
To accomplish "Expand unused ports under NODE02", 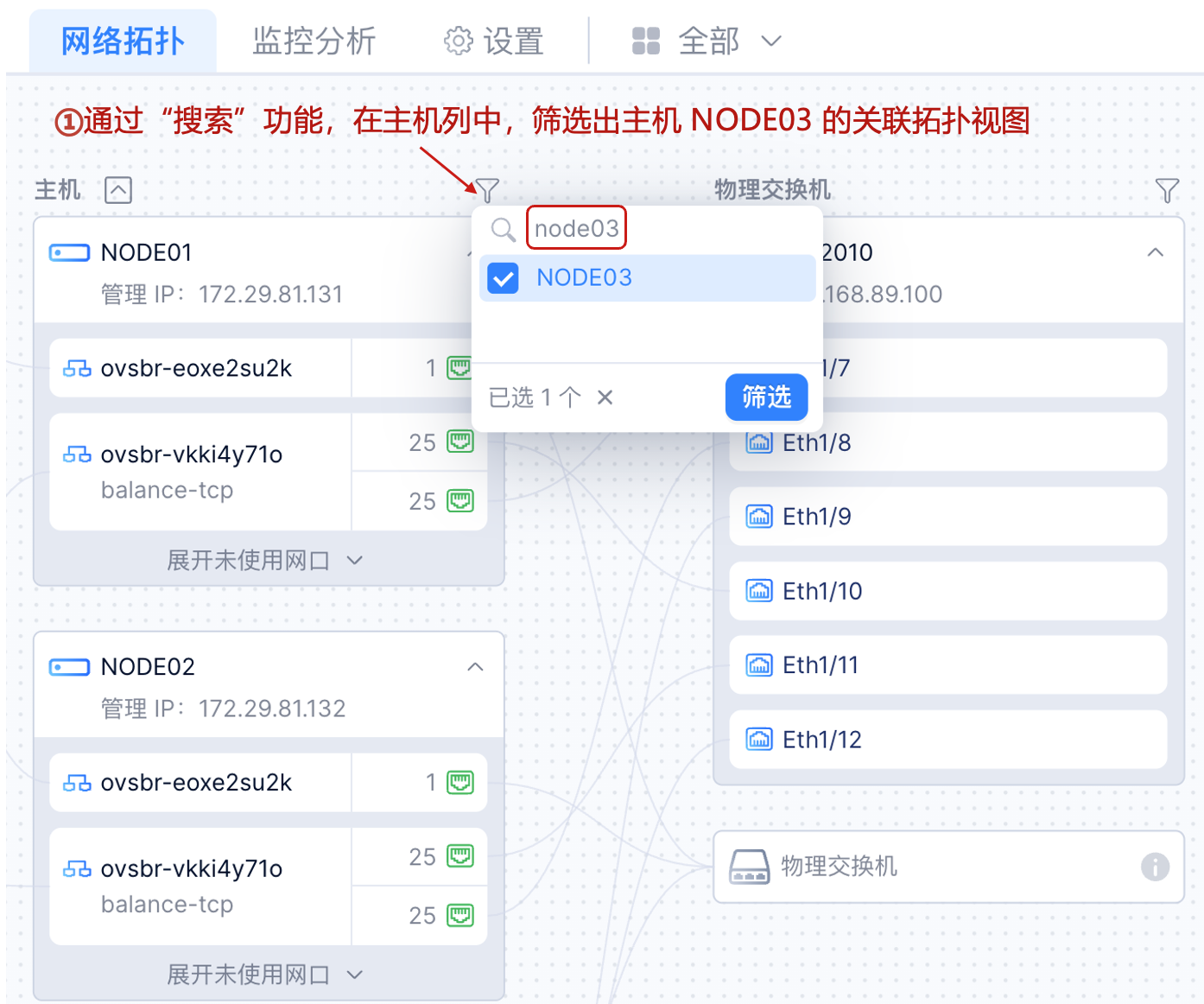I will click(x=264, y=975).
